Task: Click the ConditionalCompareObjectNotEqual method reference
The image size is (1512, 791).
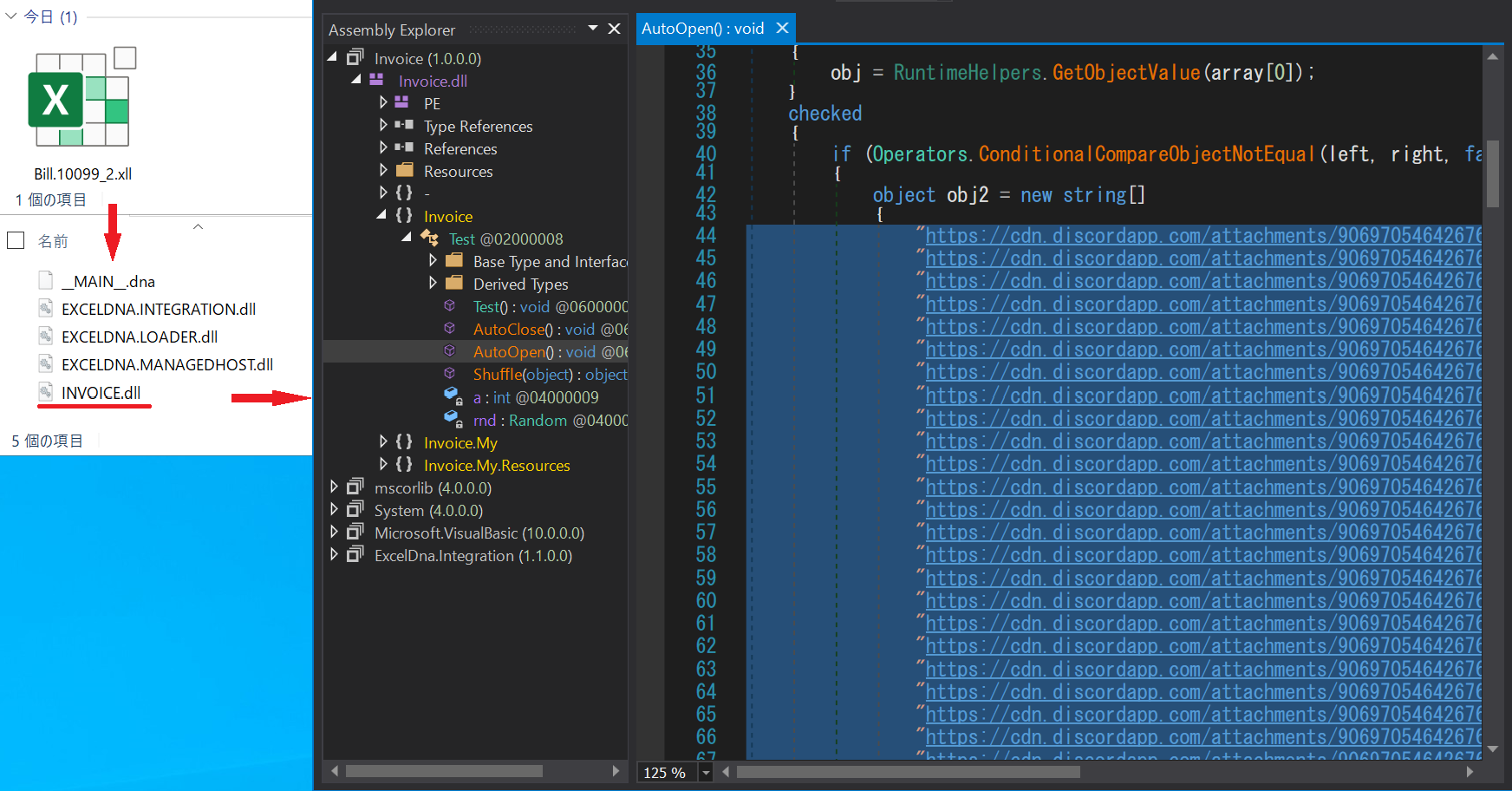Action: click(x=1148, y=154)
